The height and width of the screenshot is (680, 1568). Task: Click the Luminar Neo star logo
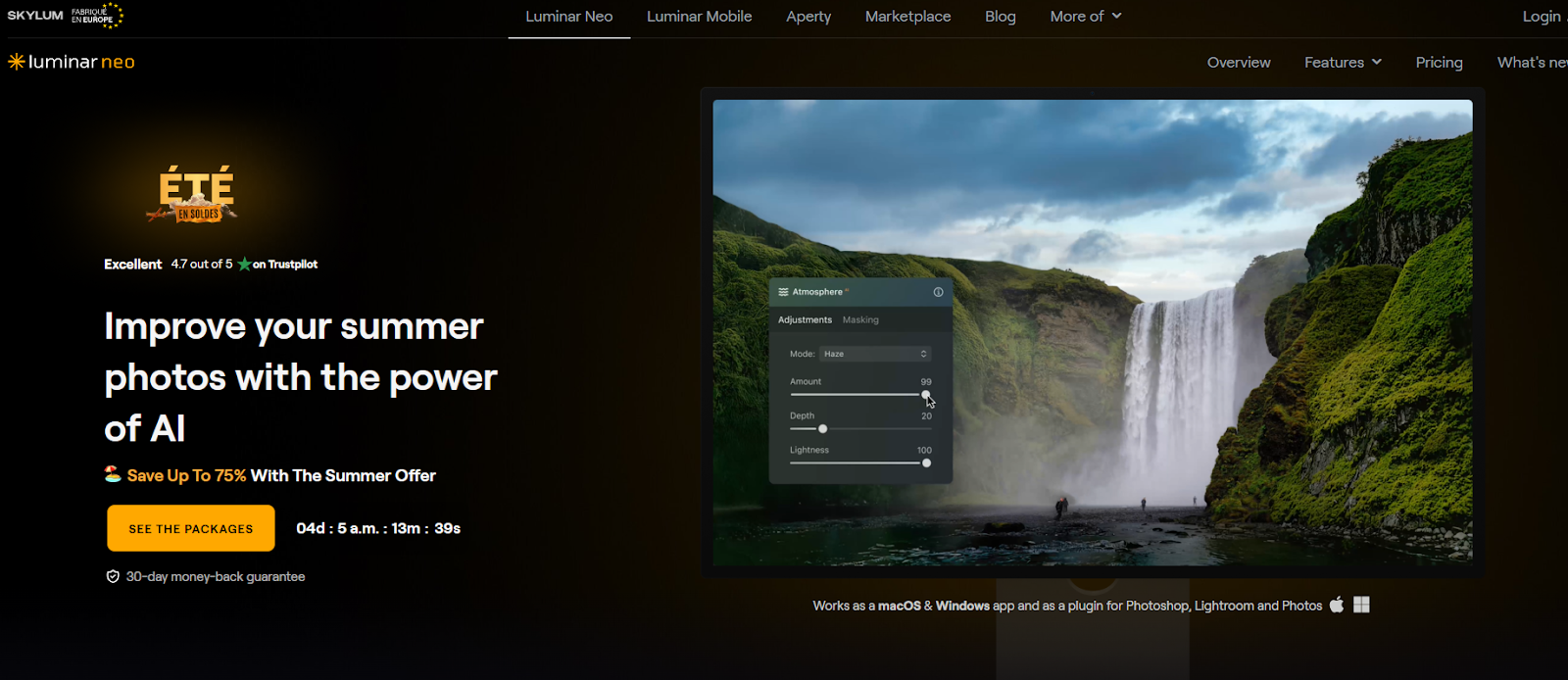tap(16, 62)
